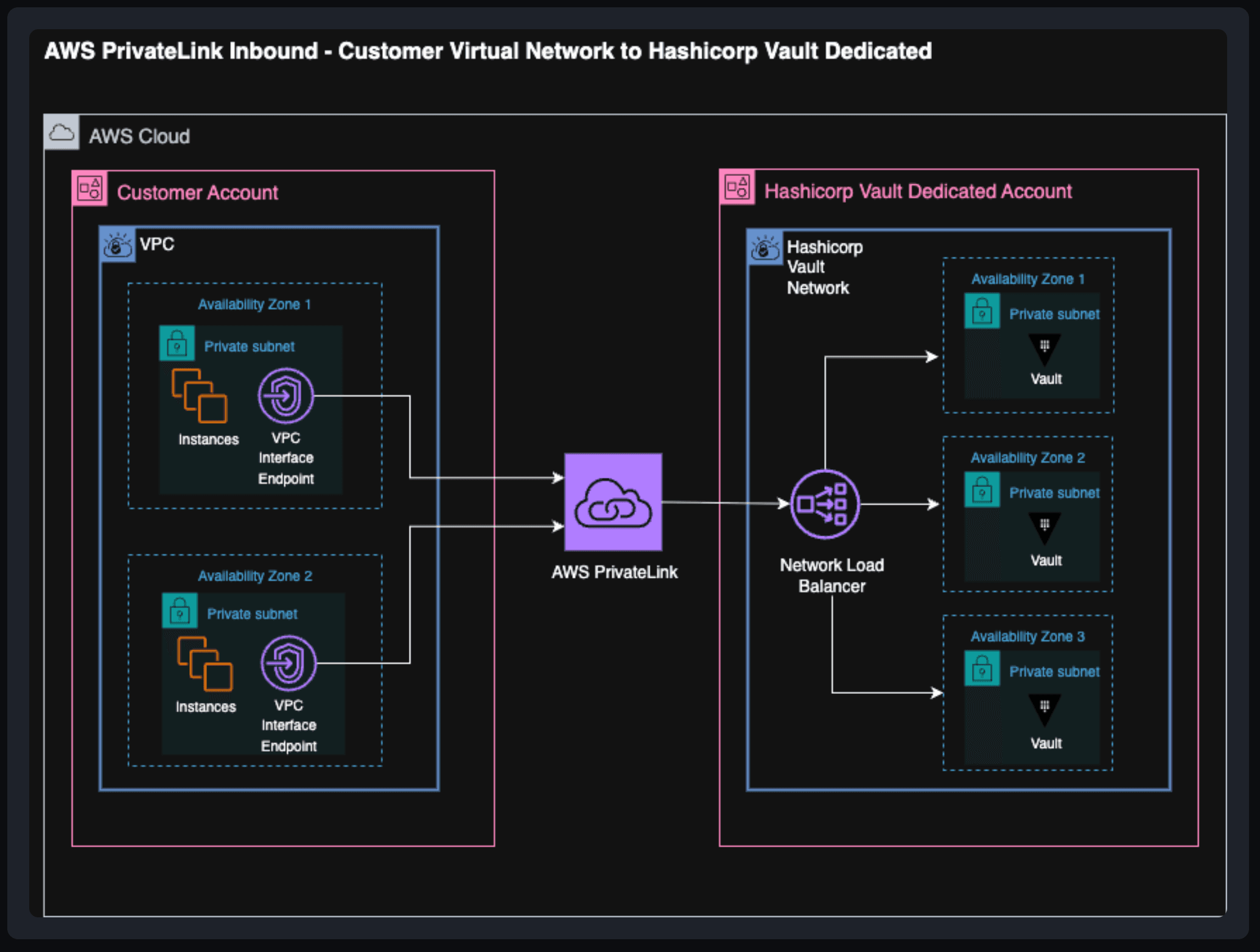Click the VPC icon in Customer Account
This screenshot has height=952, width=1260.
[117, 244]
